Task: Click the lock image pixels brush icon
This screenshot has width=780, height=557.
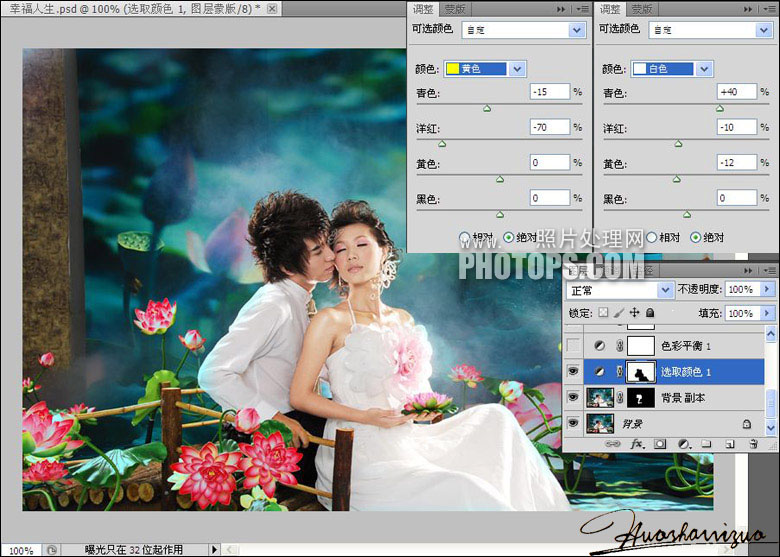Action: [x=618, y=313]
